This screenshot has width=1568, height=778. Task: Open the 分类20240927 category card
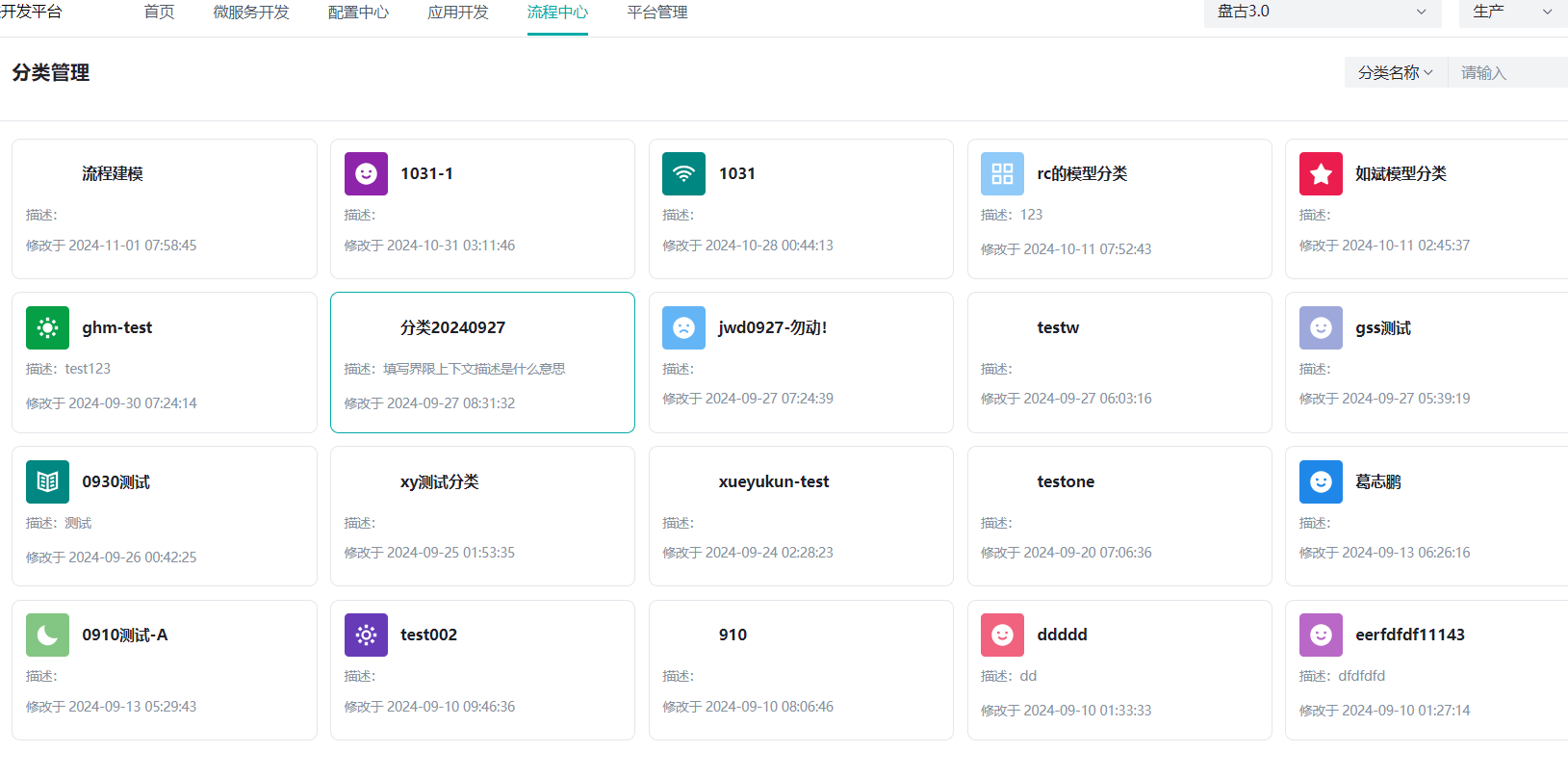pos(482,363)
